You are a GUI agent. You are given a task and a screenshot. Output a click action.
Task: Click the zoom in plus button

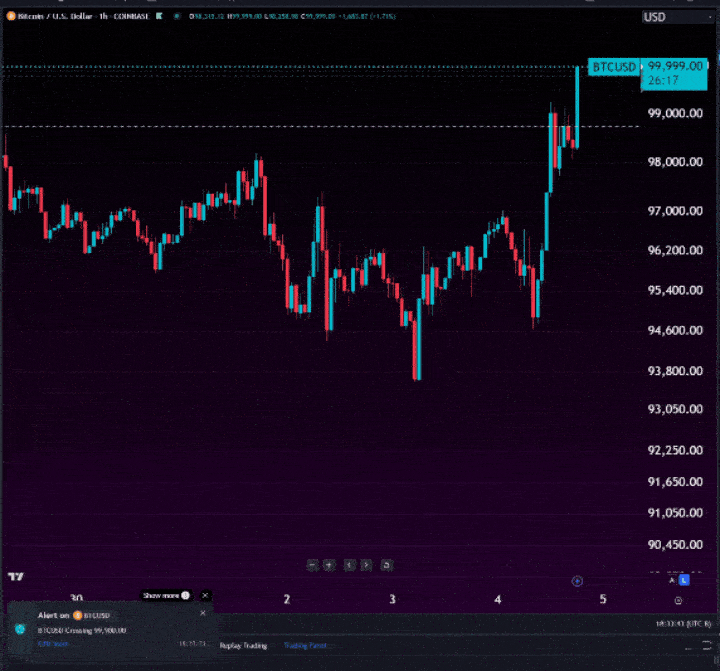(328, 565)
